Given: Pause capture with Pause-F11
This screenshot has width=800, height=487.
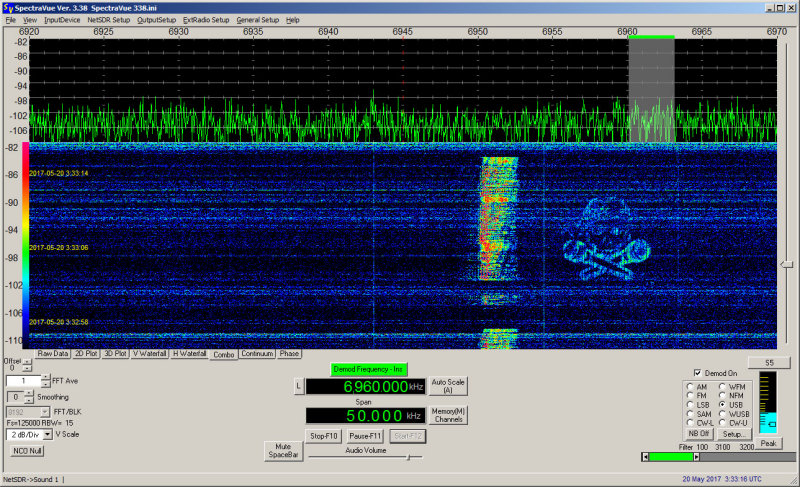Looking at the screenshot, I should click(x=365, y=436).
